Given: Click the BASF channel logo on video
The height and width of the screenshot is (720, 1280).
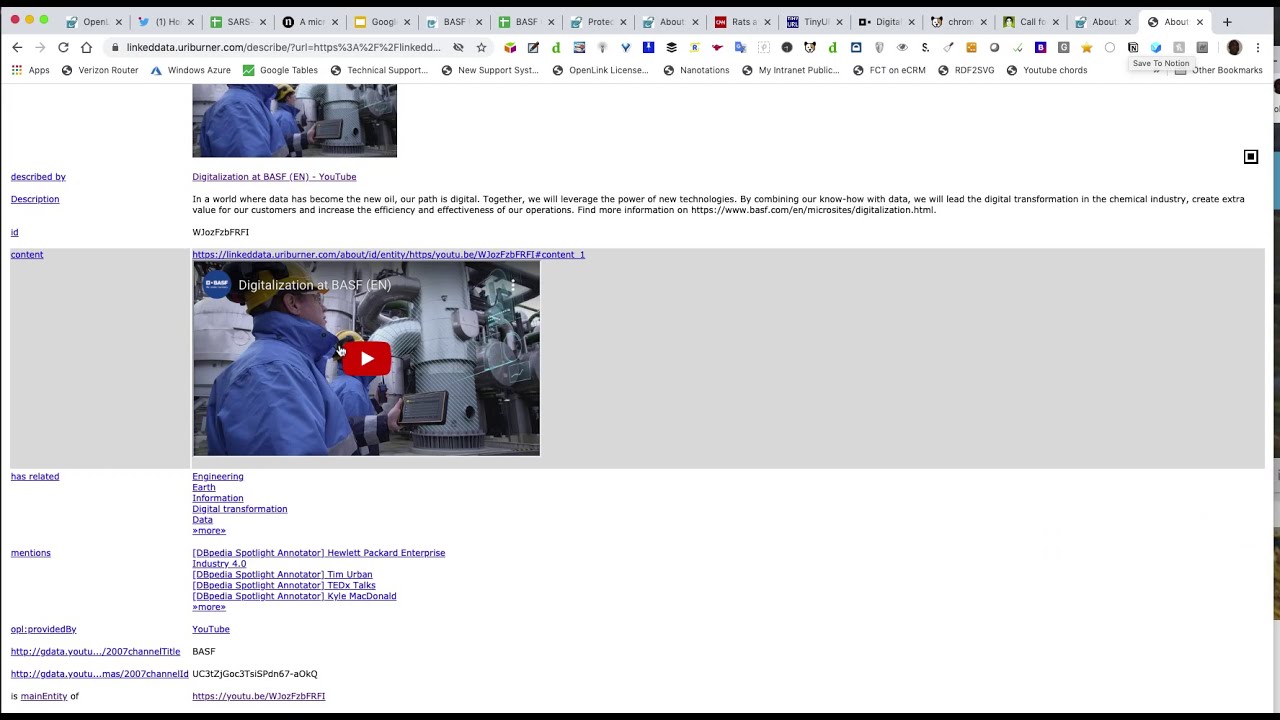Looking at the screenshot, I should click(216, 285).
